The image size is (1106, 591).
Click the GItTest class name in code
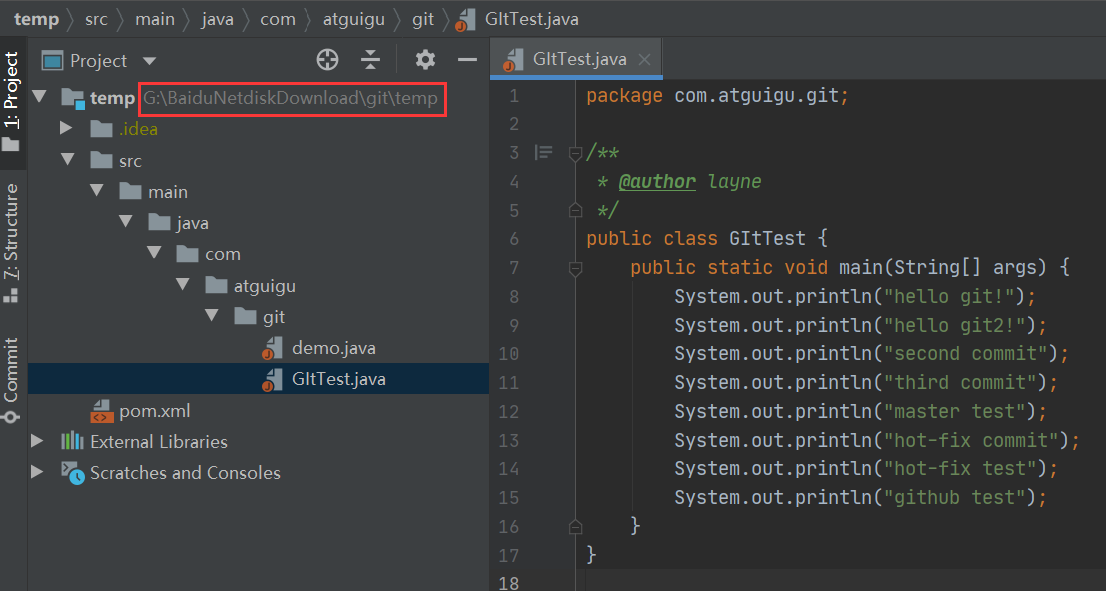point(767,238)
